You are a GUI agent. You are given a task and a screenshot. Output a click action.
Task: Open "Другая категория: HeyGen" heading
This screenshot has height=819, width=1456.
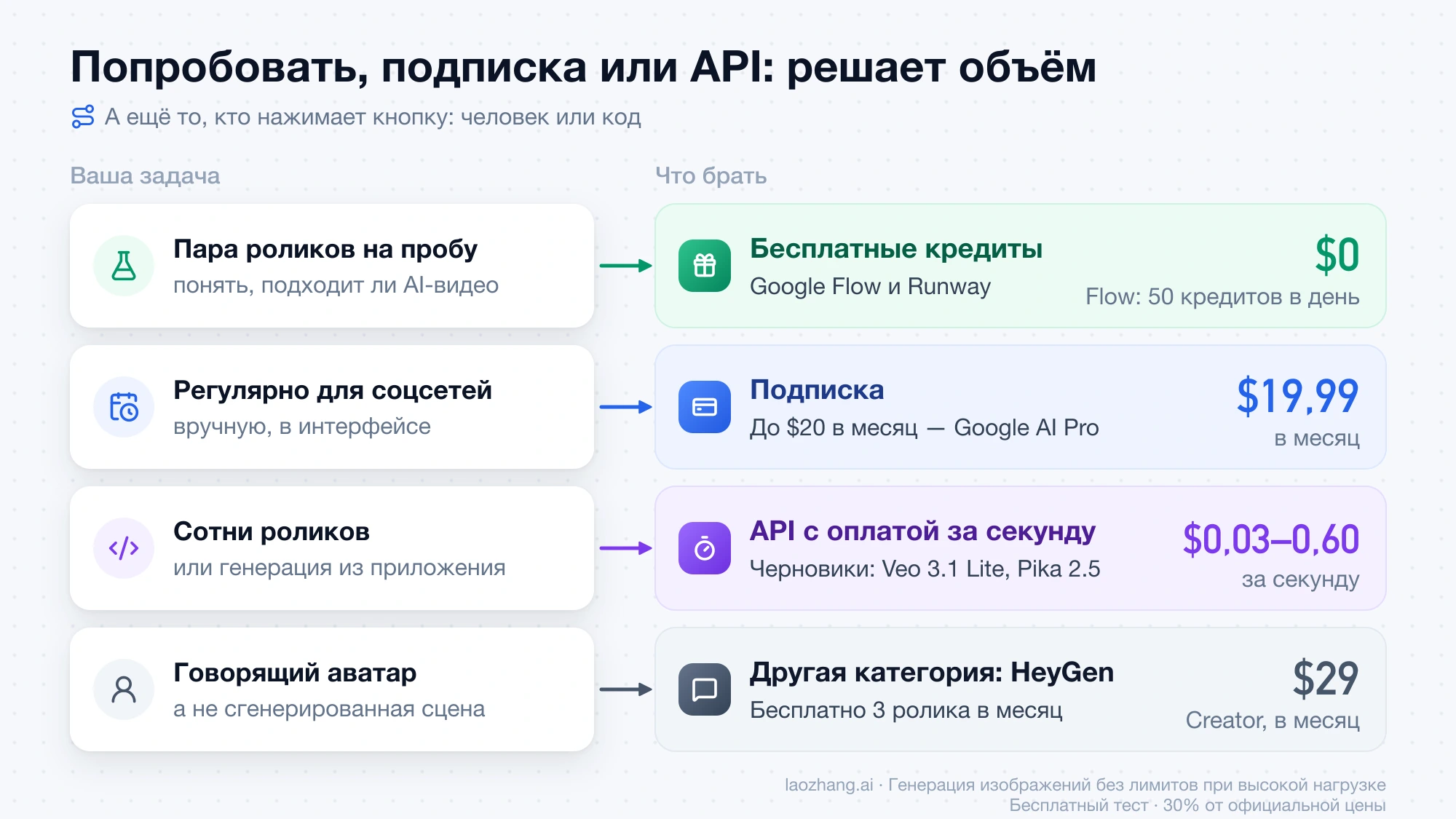point(932,672)
